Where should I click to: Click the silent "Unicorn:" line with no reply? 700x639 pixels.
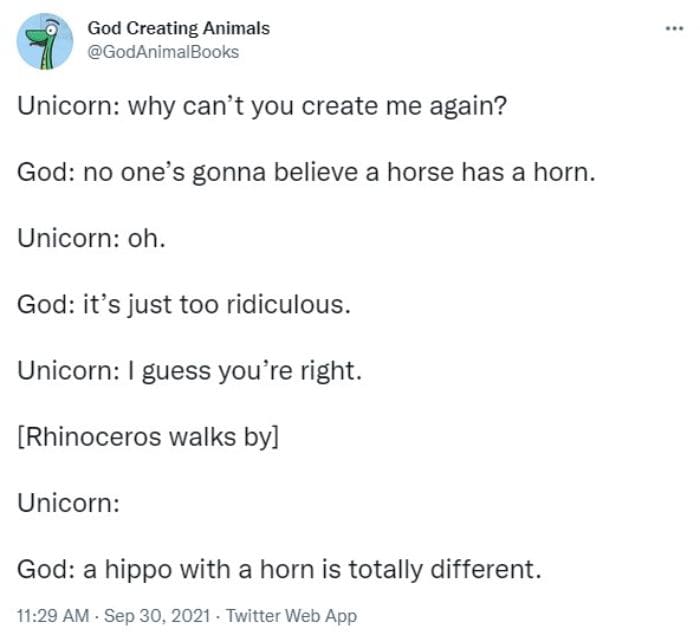pos(69,503)
